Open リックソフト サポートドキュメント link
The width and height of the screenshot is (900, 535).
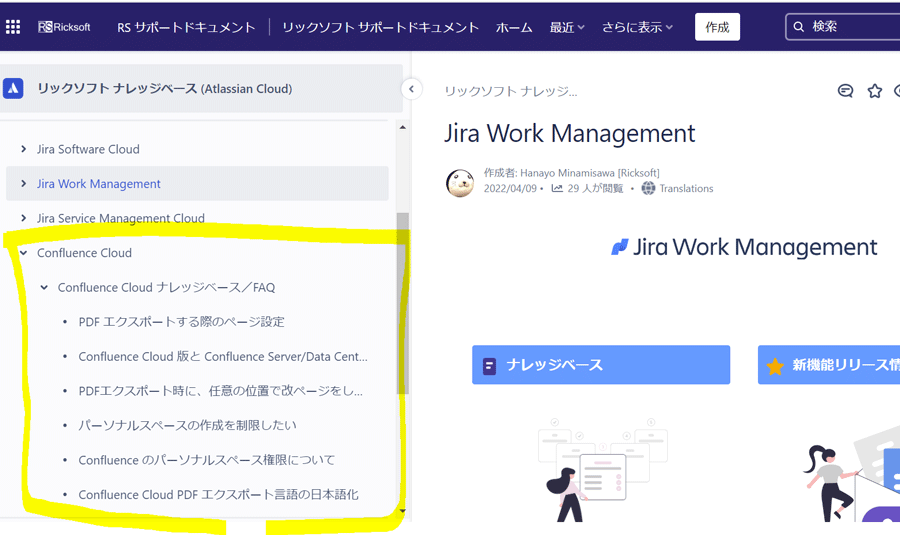click(x=380, y=27)
